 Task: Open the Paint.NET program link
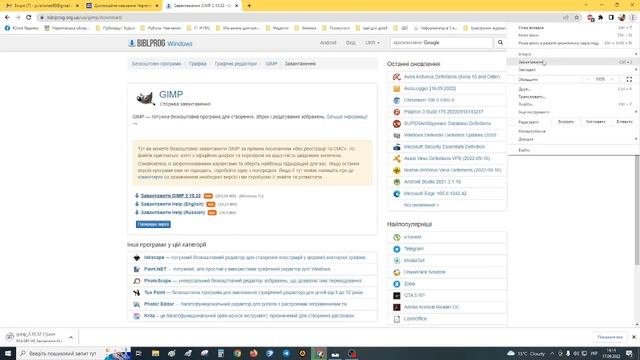pos(155,269)
